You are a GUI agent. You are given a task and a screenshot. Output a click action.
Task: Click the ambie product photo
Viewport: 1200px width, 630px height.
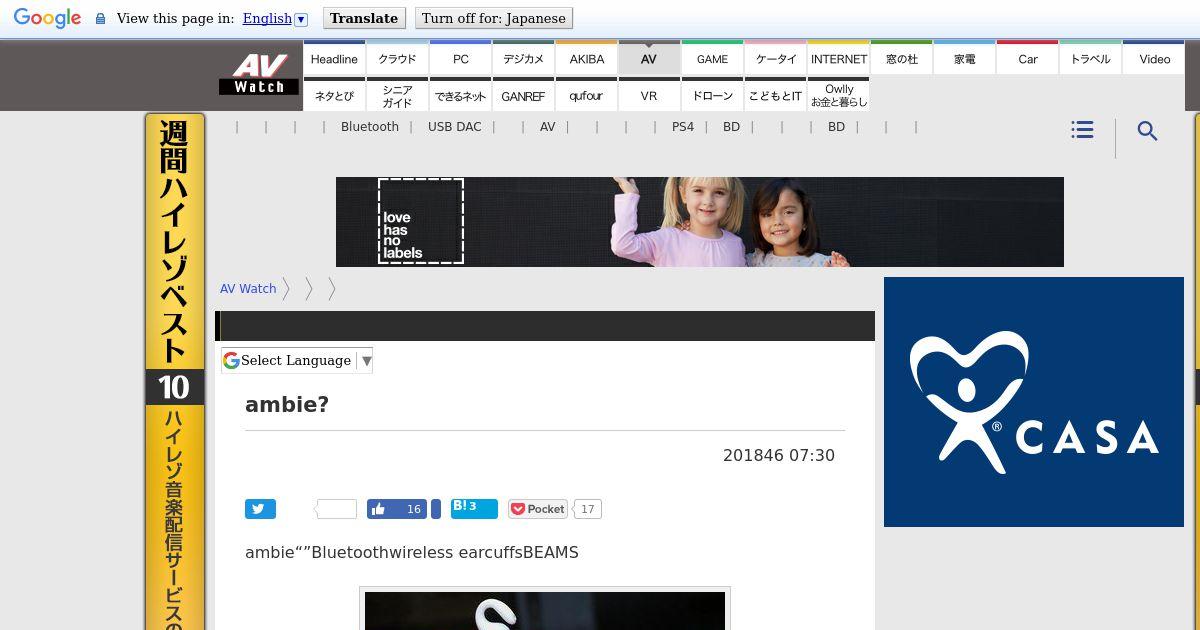545,610
